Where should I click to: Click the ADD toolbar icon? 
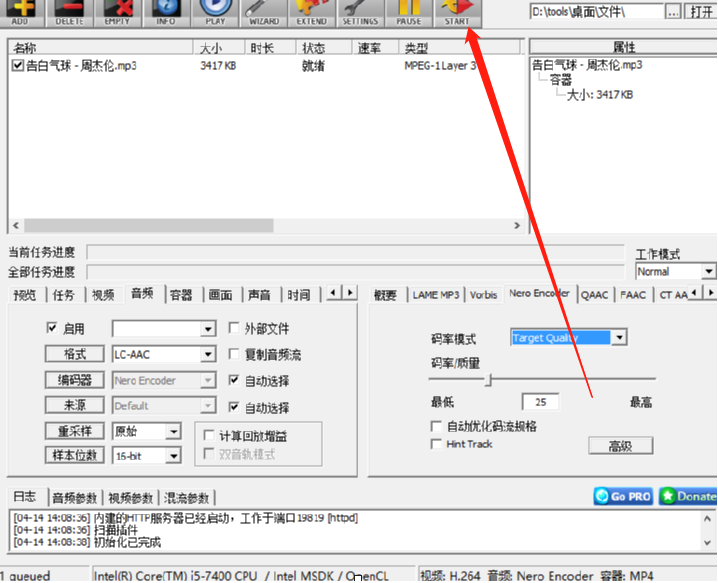click(21, 13)
